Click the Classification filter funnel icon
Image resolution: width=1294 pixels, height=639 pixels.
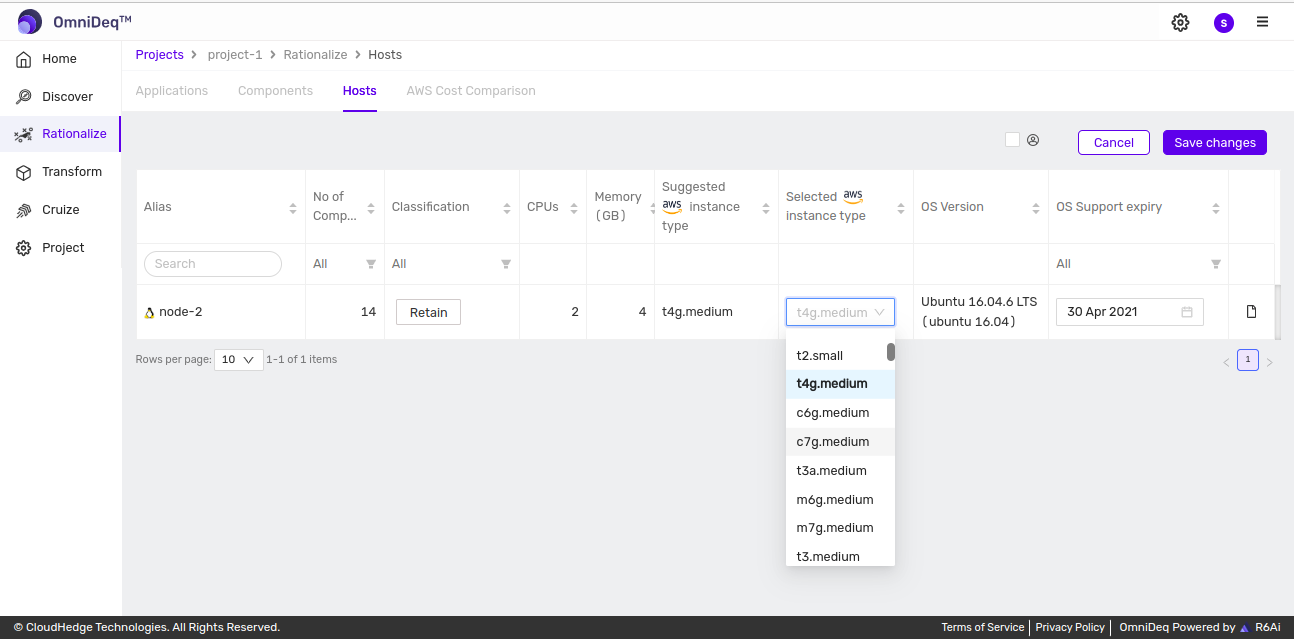(506, 264)
